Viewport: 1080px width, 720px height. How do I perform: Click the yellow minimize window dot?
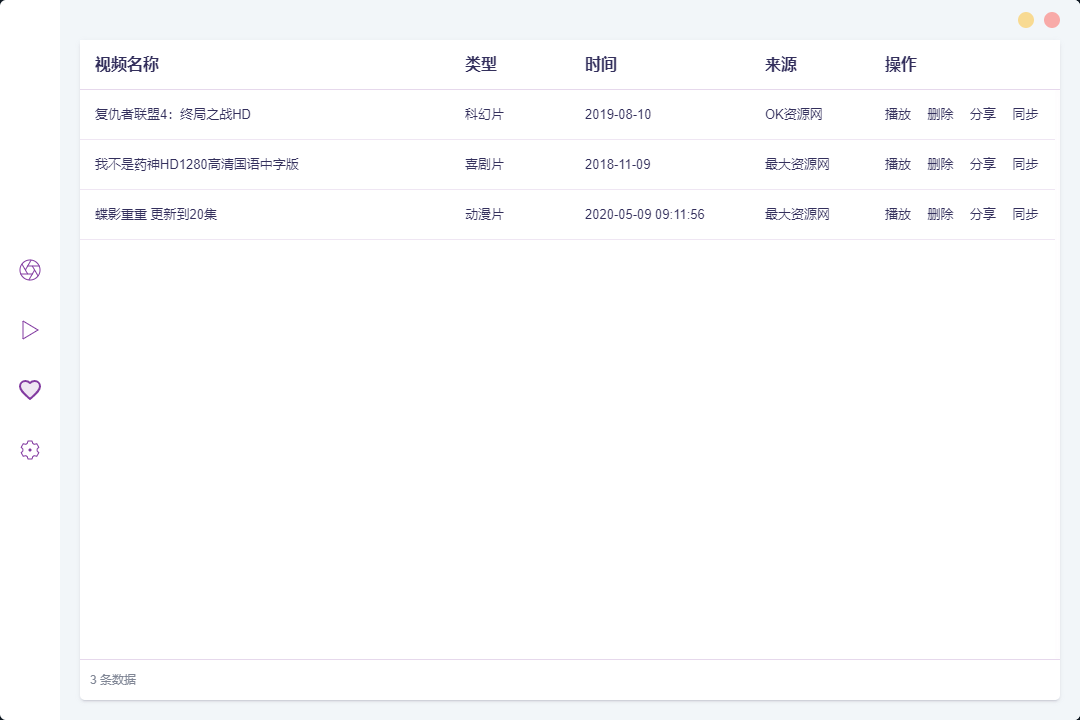pos(1026,20)
